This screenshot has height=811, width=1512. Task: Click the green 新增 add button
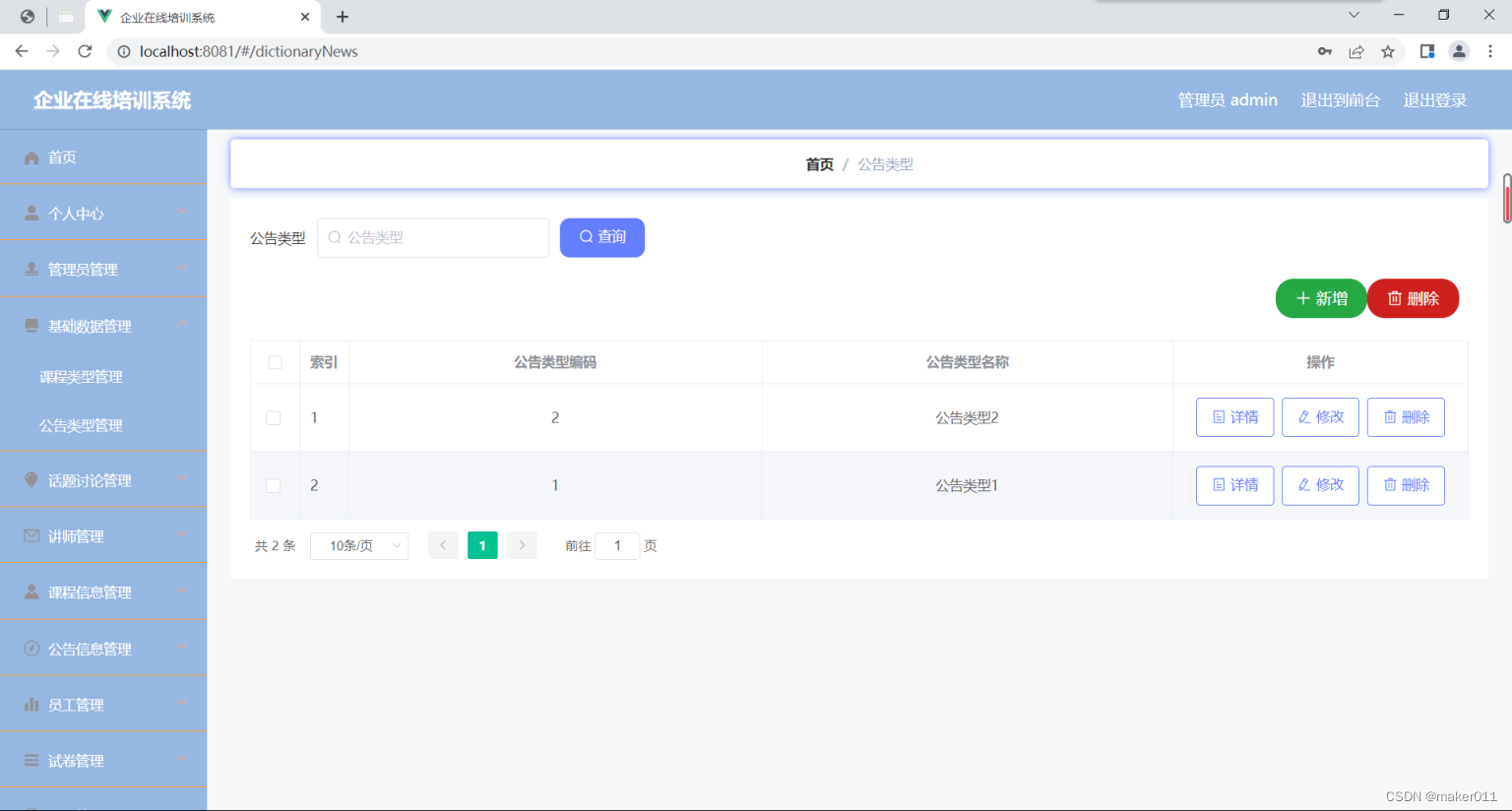1321,298
